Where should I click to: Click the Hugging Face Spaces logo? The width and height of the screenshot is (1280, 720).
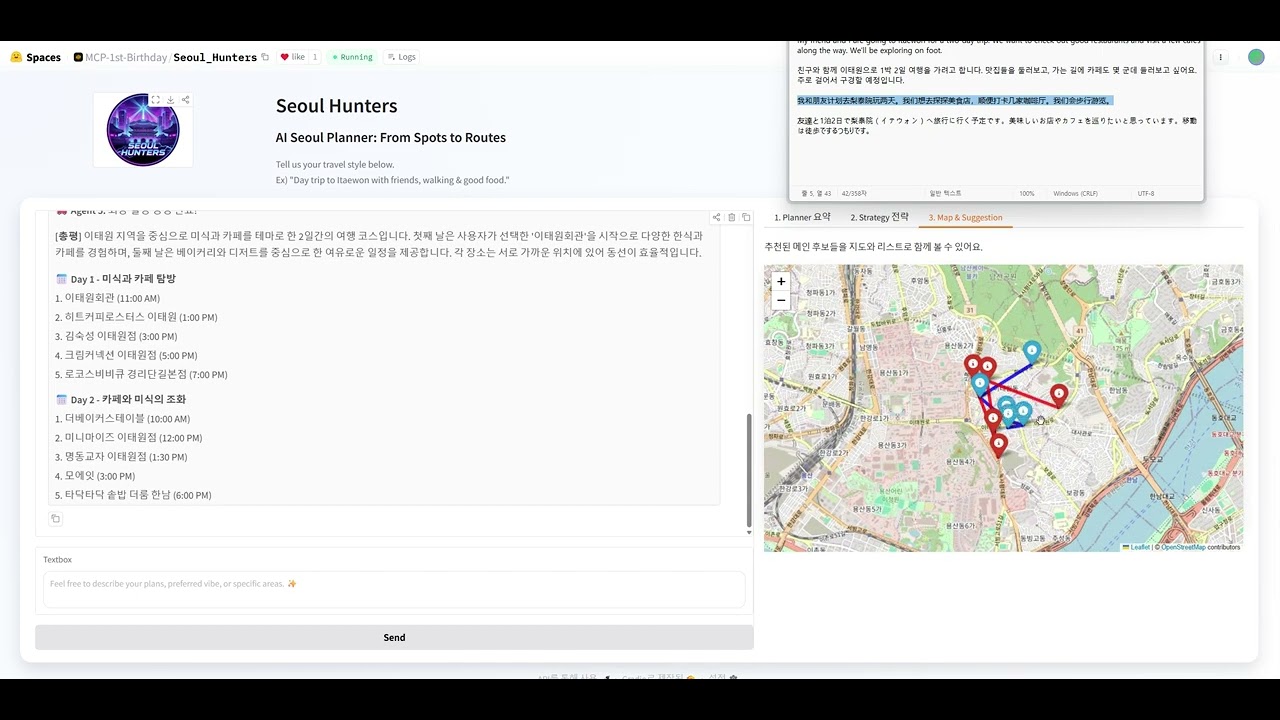(x=35, y=57)
